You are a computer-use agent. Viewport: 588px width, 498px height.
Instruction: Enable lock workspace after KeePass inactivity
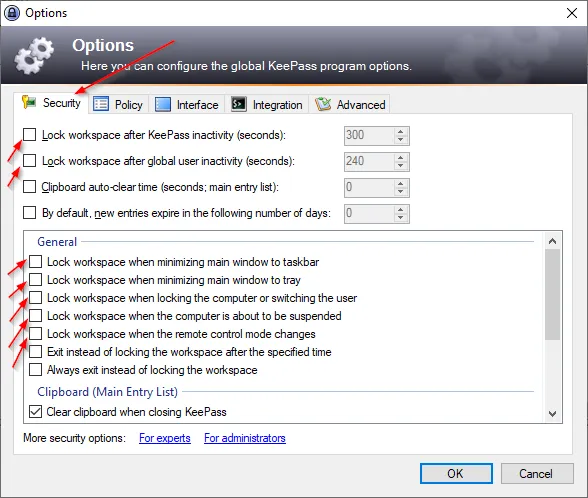point(30,135)
